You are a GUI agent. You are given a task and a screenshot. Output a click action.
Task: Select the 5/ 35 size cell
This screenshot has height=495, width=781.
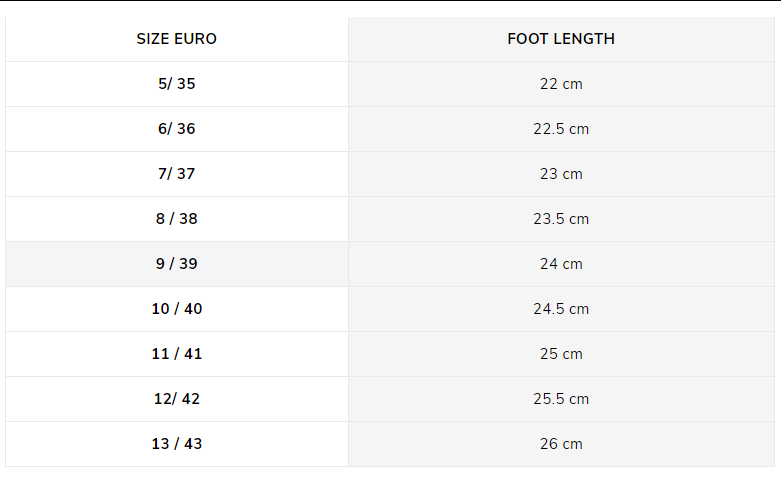[x=177, y=84]
